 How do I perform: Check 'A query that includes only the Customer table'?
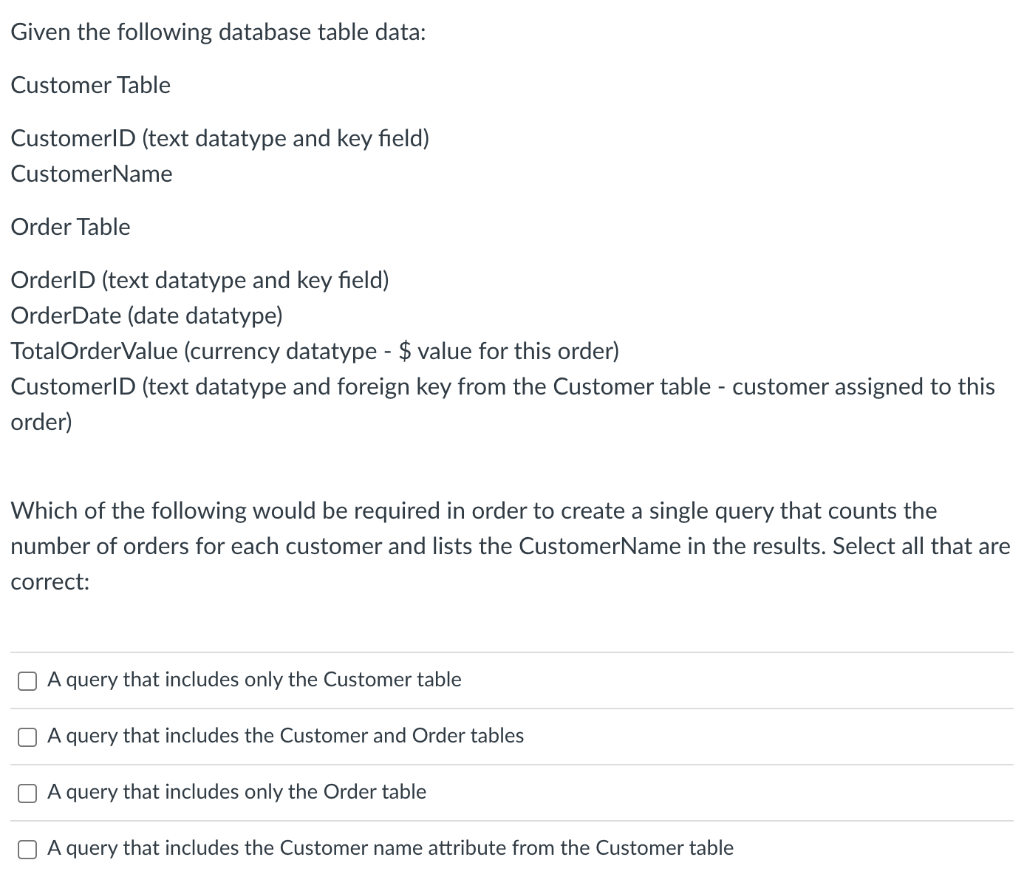27,680
